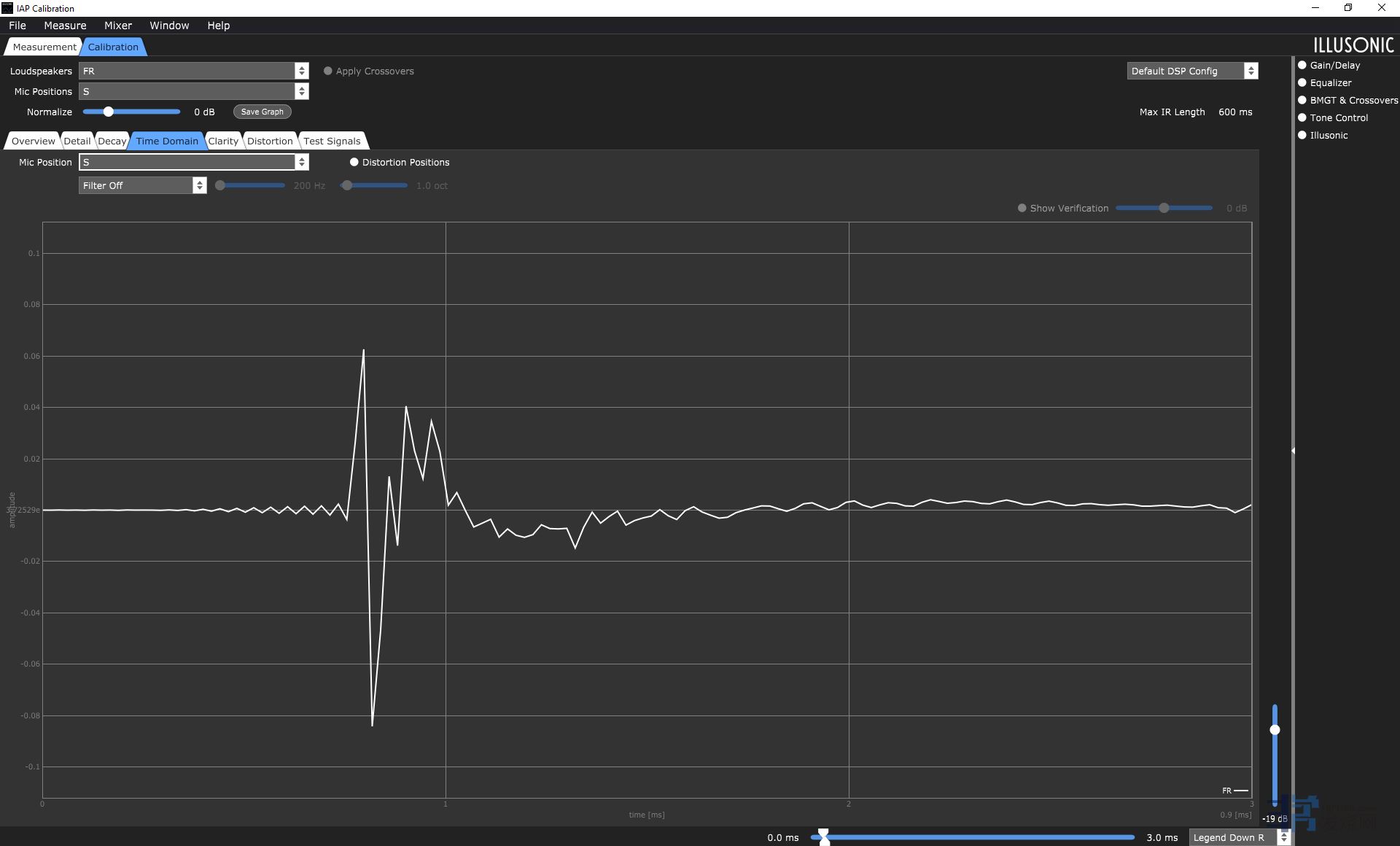Click the Normalize slider handle

pyautogui.click(x=108, y=112)
